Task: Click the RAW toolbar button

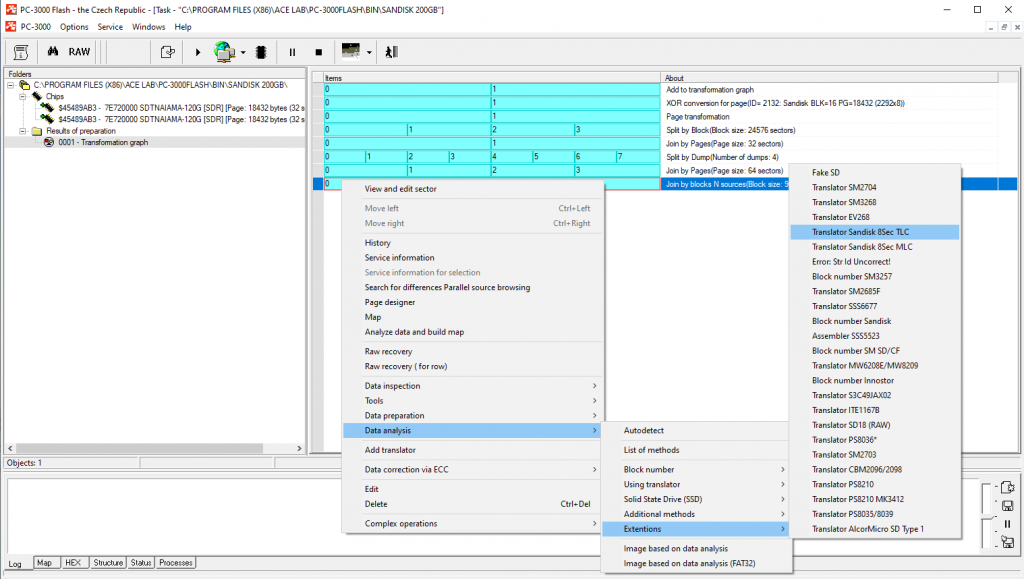Action: pyautogui.click(x=79, y=52)
